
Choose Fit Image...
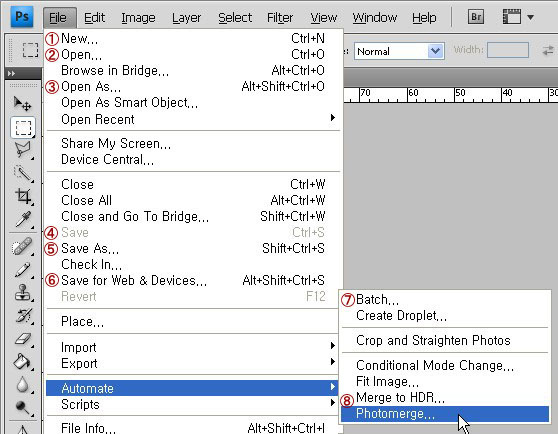coord(445,381)
